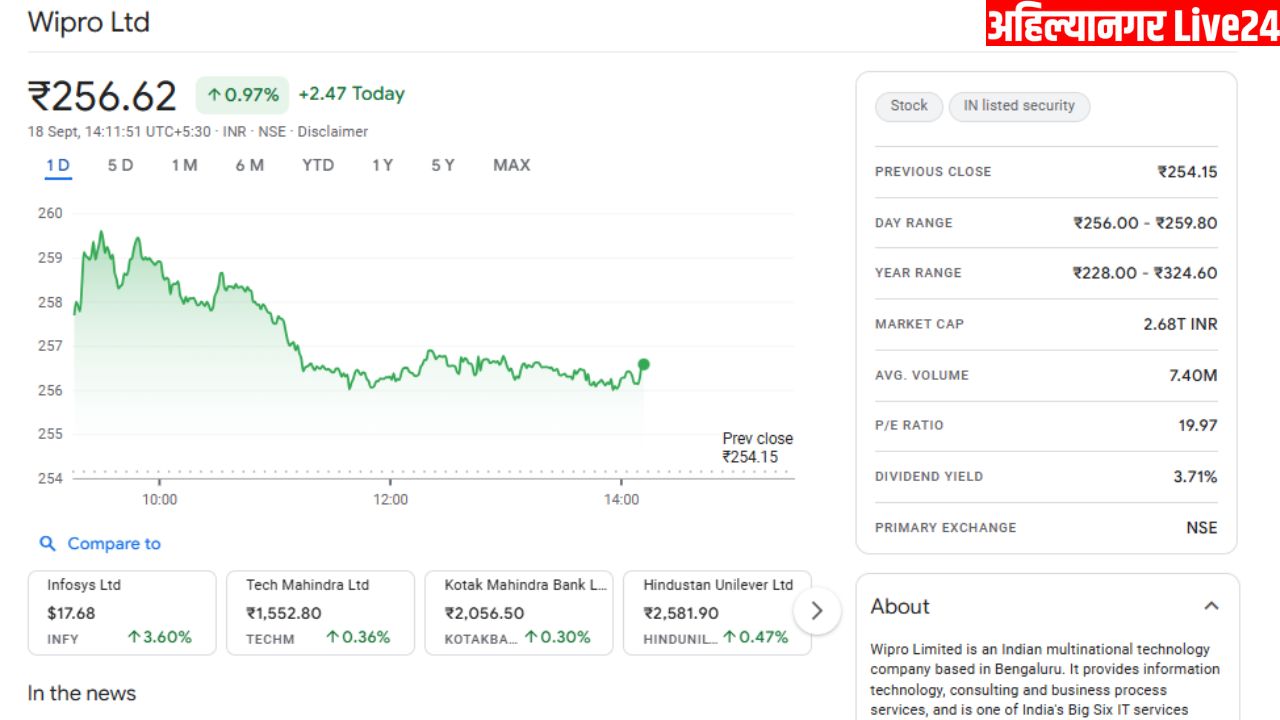The image size is (1280, 720).
Task: Click the Compare to magnifier icon
Action: coord(47,544)
